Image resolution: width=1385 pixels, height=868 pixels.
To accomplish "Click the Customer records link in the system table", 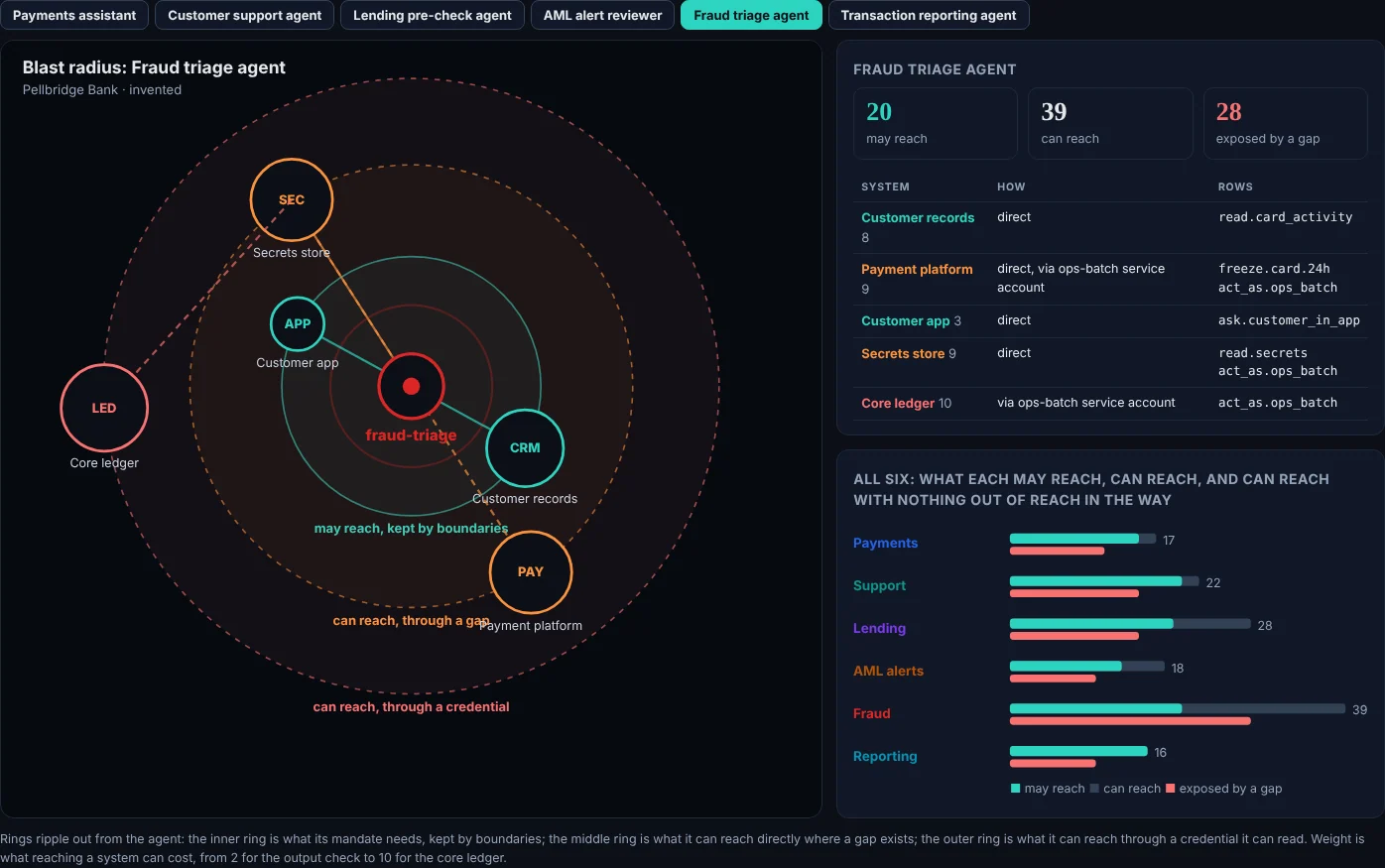I will (x=918, y=218).
